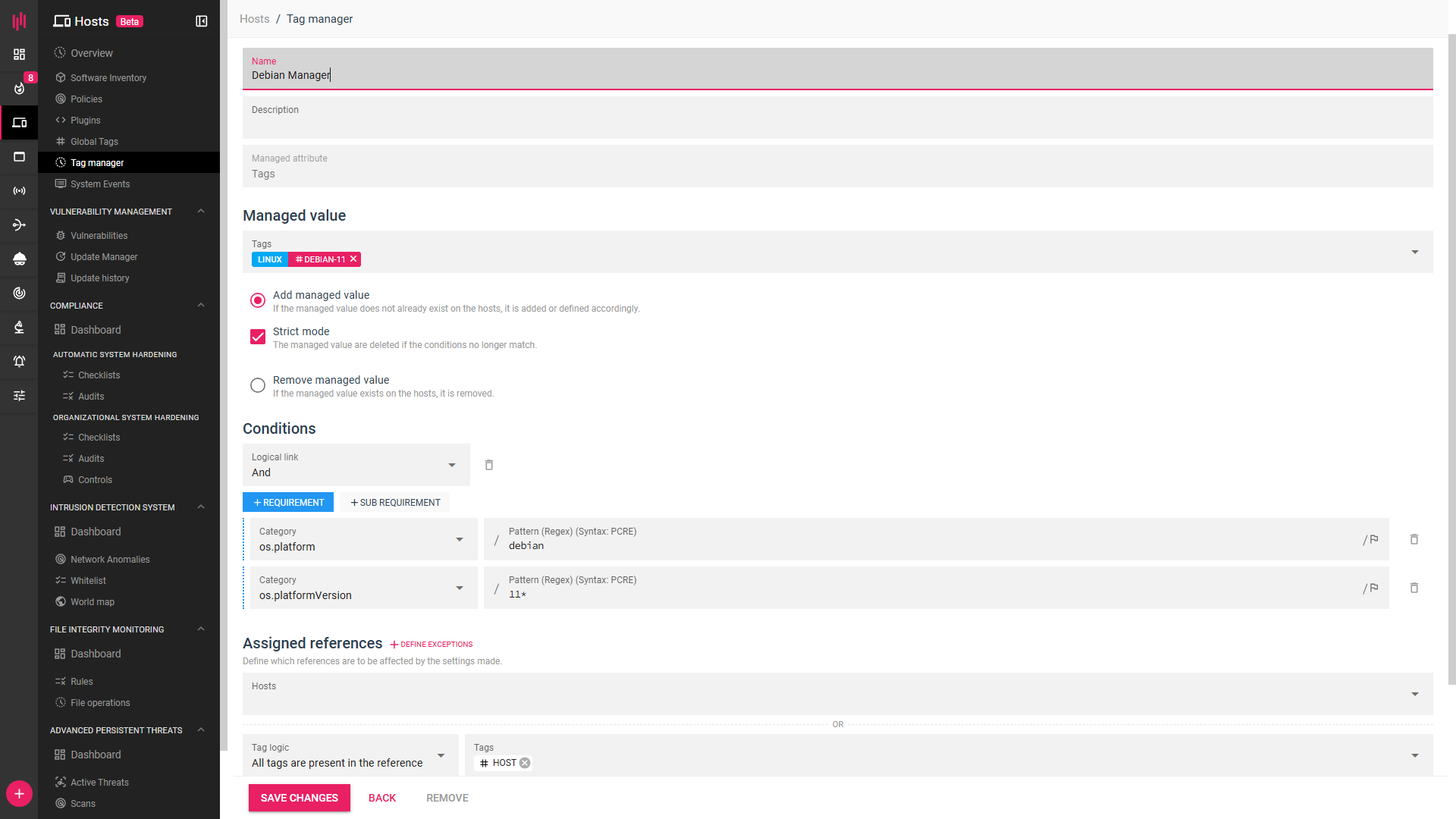Delete the os.platformVersion requirement row
Viewport: 1456px width, 819px height.
(x=1414, y=588)
